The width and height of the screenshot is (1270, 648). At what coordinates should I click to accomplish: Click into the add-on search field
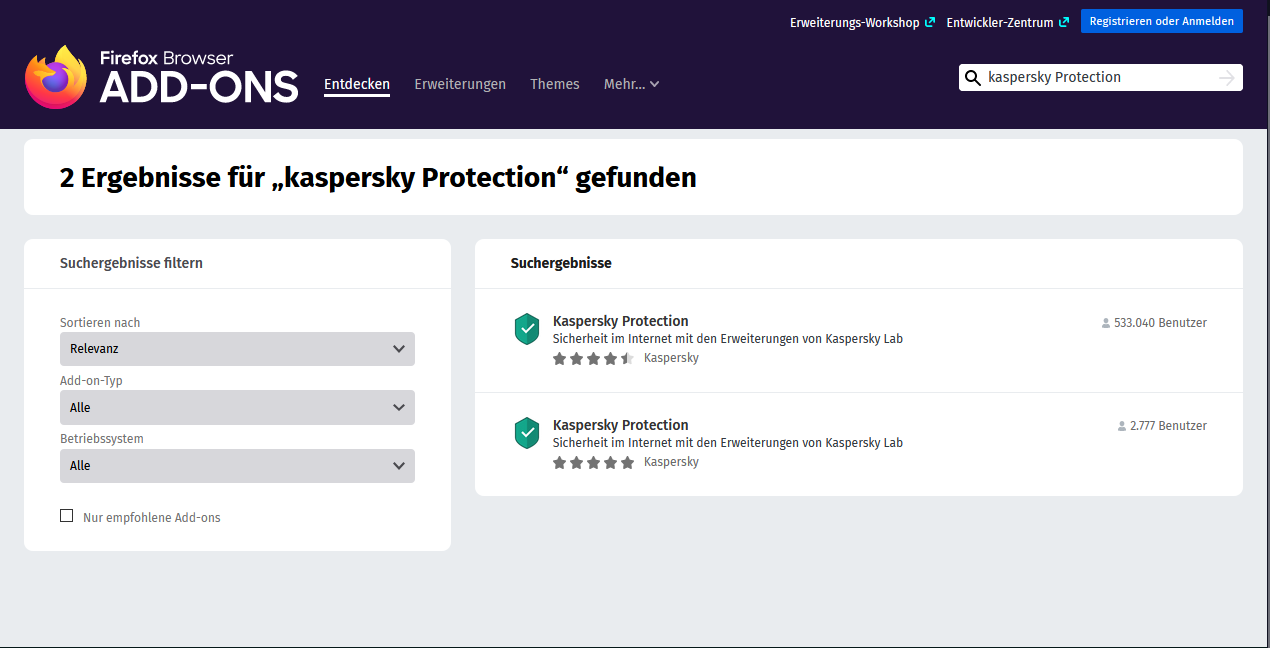pyautogui.click(x=1095, y=78)
